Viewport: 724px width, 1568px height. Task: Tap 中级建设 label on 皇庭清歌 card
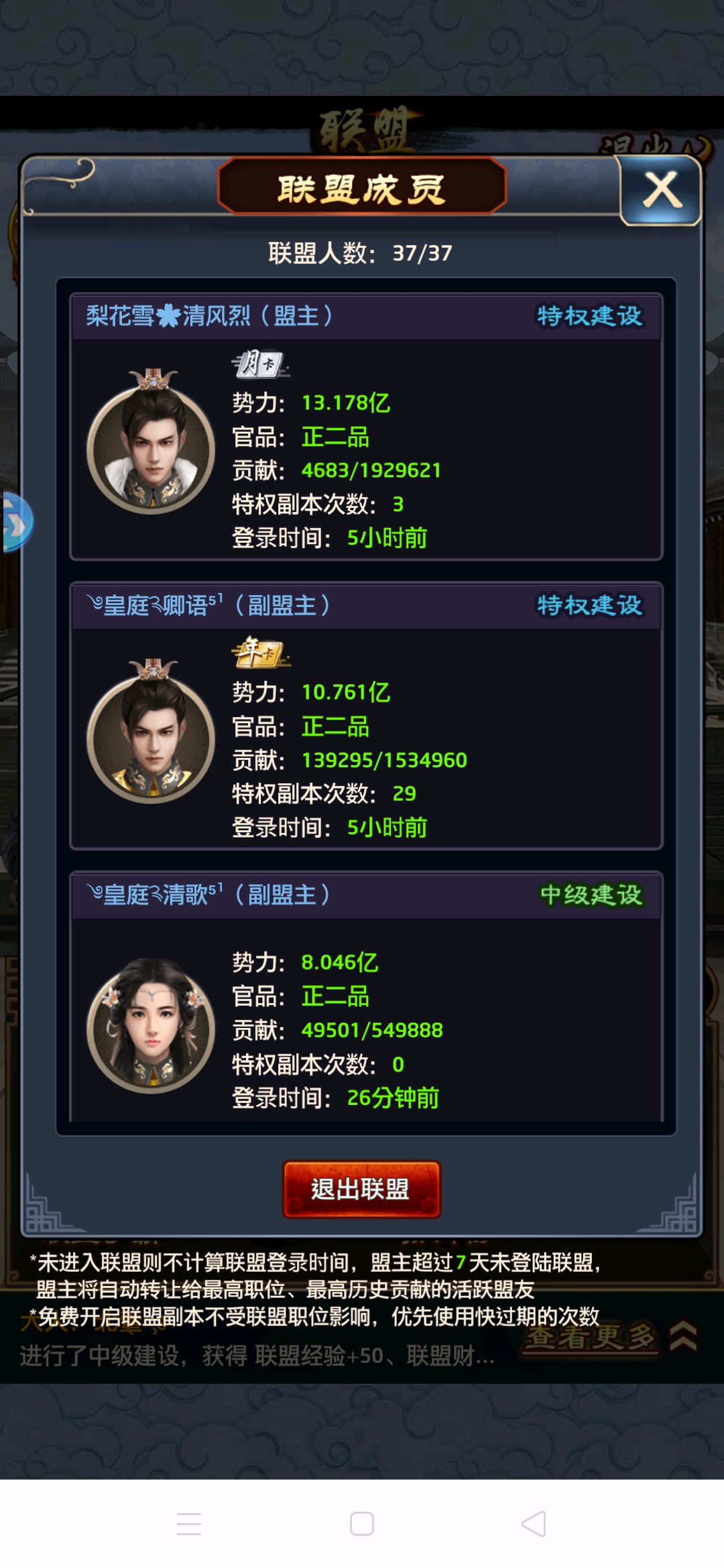click(x=591, y=895)
